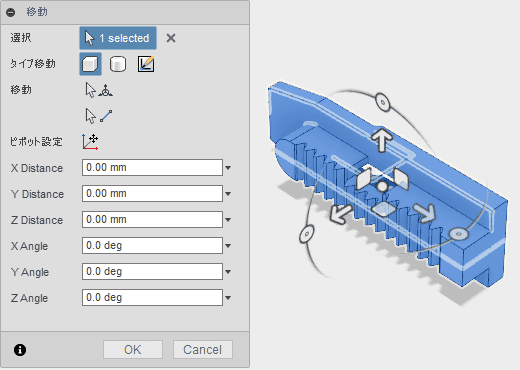Open X Angle dropdown arrow

tap(228, 246)
